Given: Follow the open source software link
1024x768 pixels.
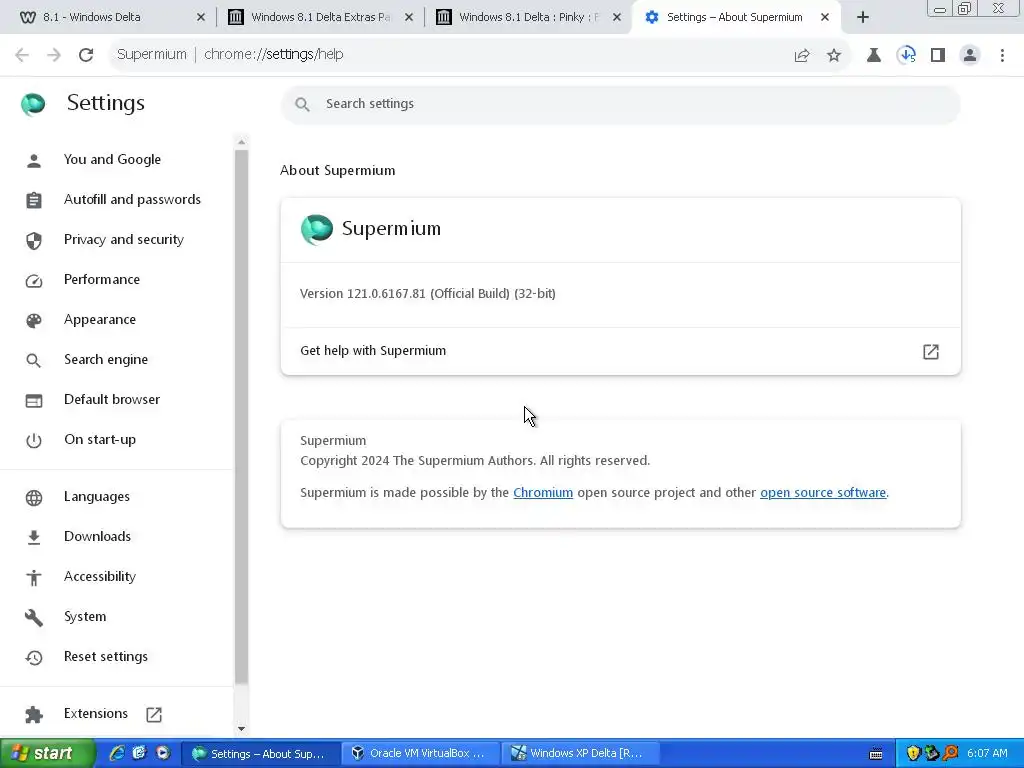Looking at the screenshot, I should [x=823, y=492].
